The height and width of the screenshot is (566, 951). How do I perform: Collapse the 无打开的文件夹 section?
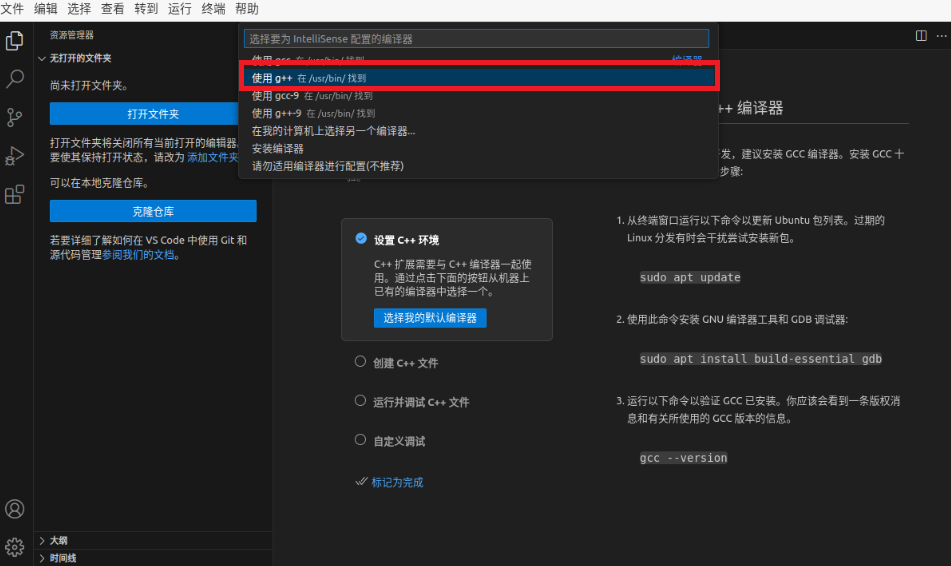[42, 58]
